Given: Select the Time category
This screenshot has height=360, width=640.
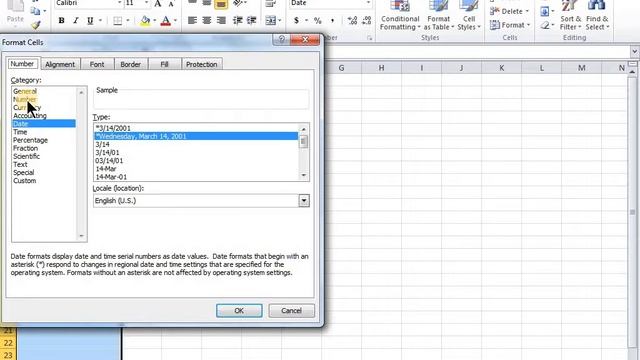Looking at the screenshot, I should tap(20, 132).
